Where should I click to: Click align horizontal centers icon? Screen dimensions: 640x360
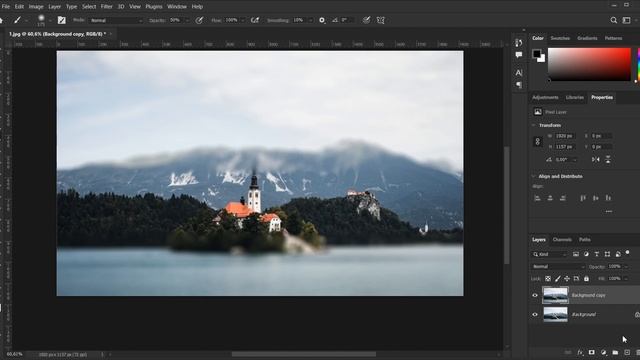click(550, 198)
